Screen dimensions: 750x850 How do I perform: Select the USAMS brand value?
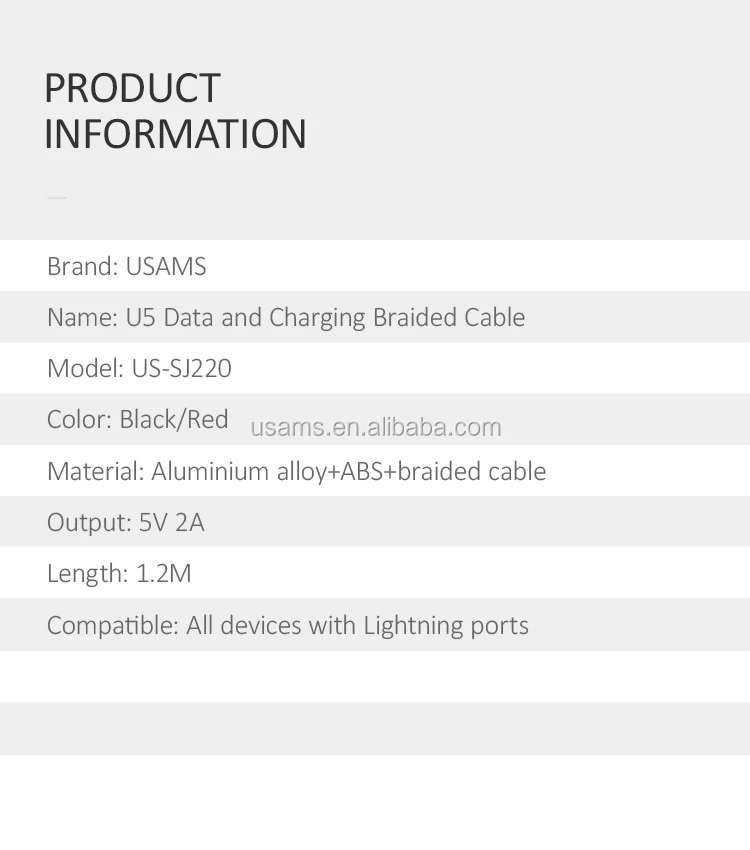[166, 267]
